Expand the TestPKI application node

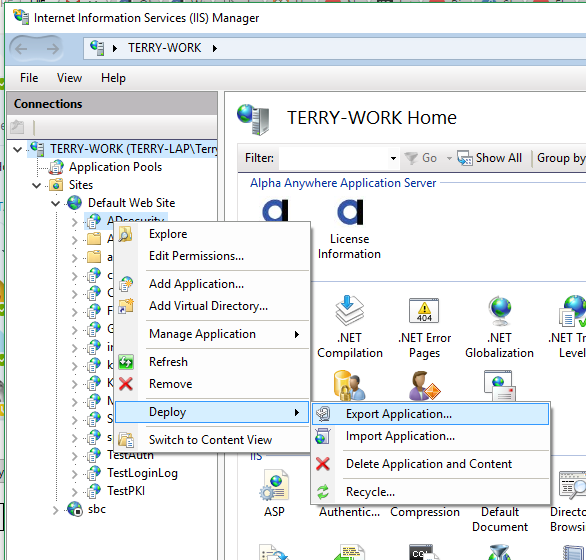[x=74, y=492]
